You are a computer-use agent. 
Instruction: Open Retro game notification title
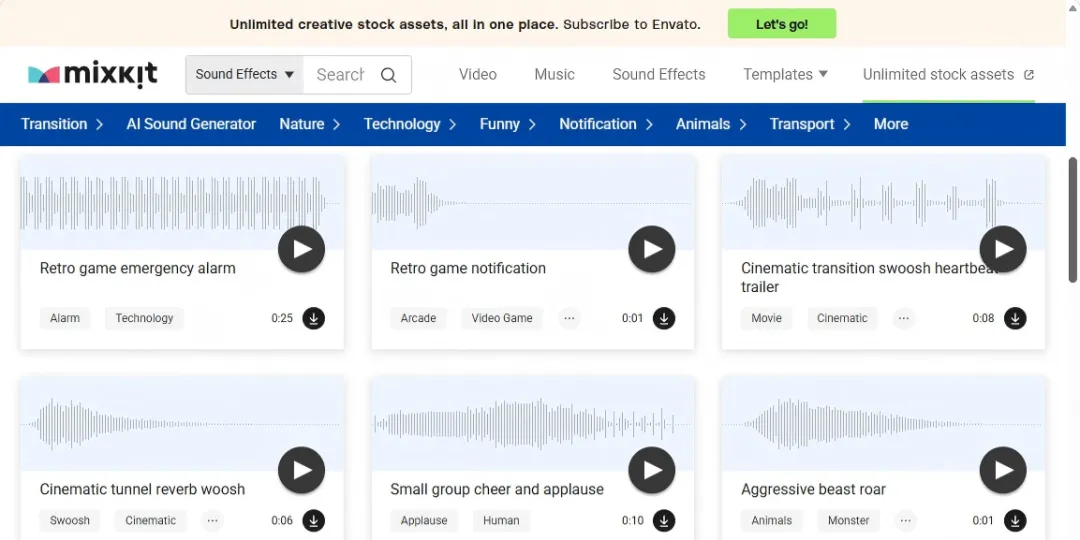pos(468,269)
